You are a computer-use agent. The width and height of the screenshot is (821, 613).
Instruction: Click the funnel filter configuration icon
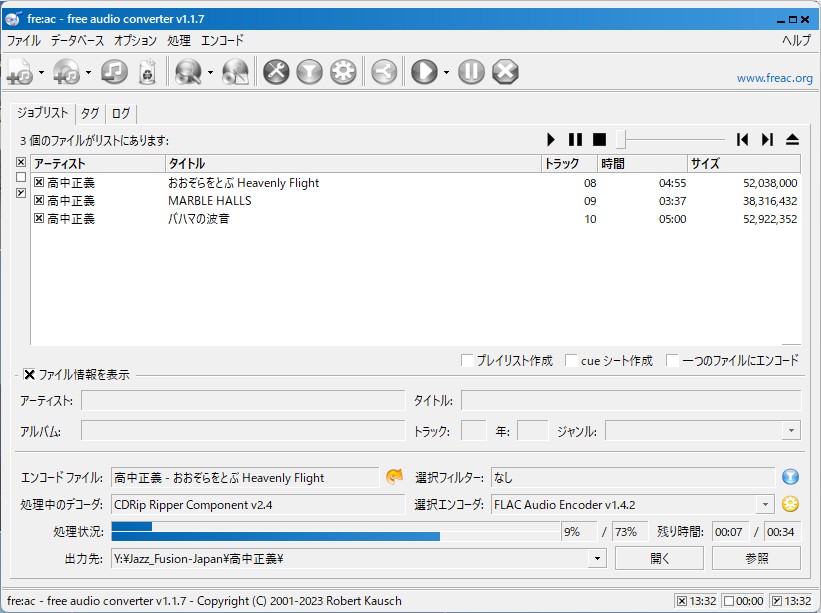click(309, 71)
